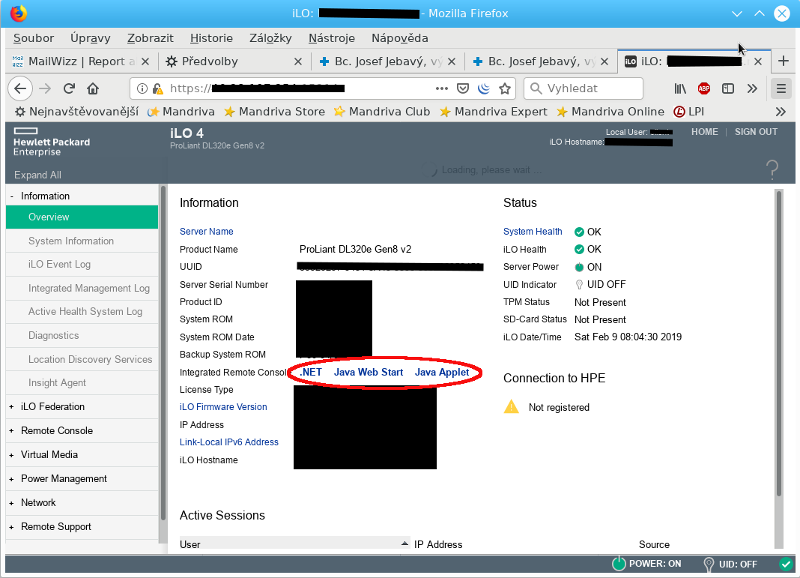Viewport: 800px width, 578px height.
Task: Launch Java Applet console link
Action: tap(442, 372)
